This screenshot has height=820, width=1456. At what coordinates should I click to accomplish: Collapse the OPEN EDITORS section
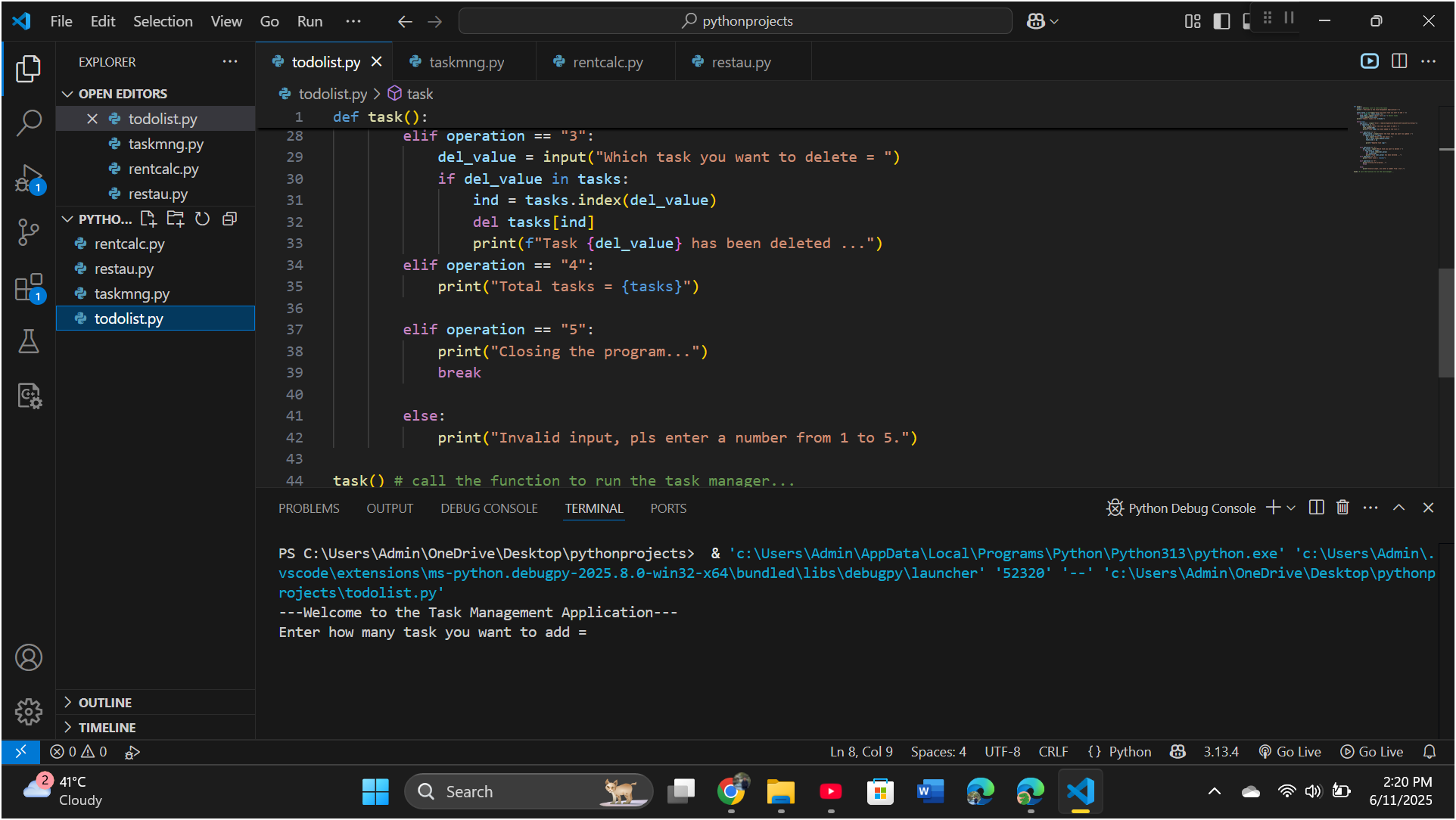pyautogui.click(x=68, y=94)
